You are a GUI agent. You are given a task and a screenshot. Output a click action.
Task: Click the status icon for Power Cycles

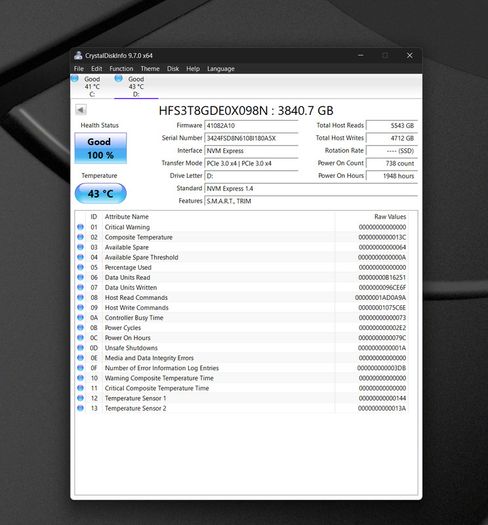[80, 327]
